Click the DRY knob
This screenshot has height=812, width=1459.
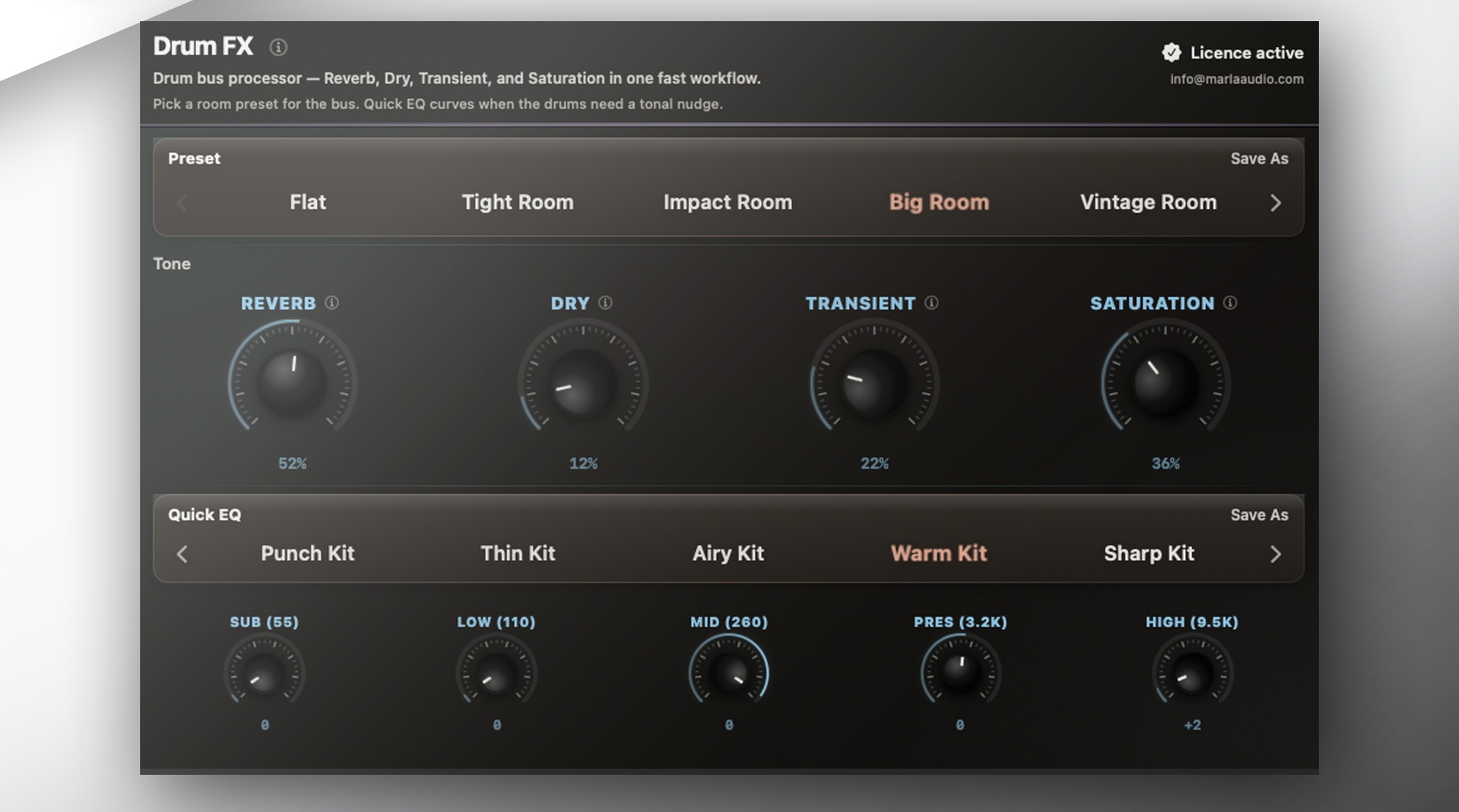(x=583, y=382)
